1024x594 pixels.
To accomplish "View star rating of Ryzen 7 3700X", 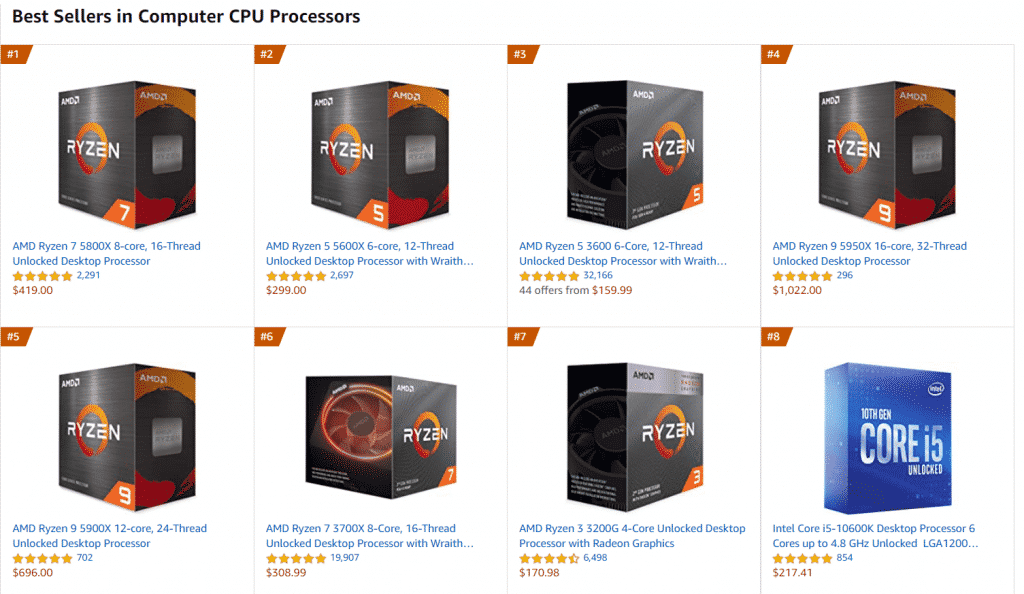I will [296, 559].
